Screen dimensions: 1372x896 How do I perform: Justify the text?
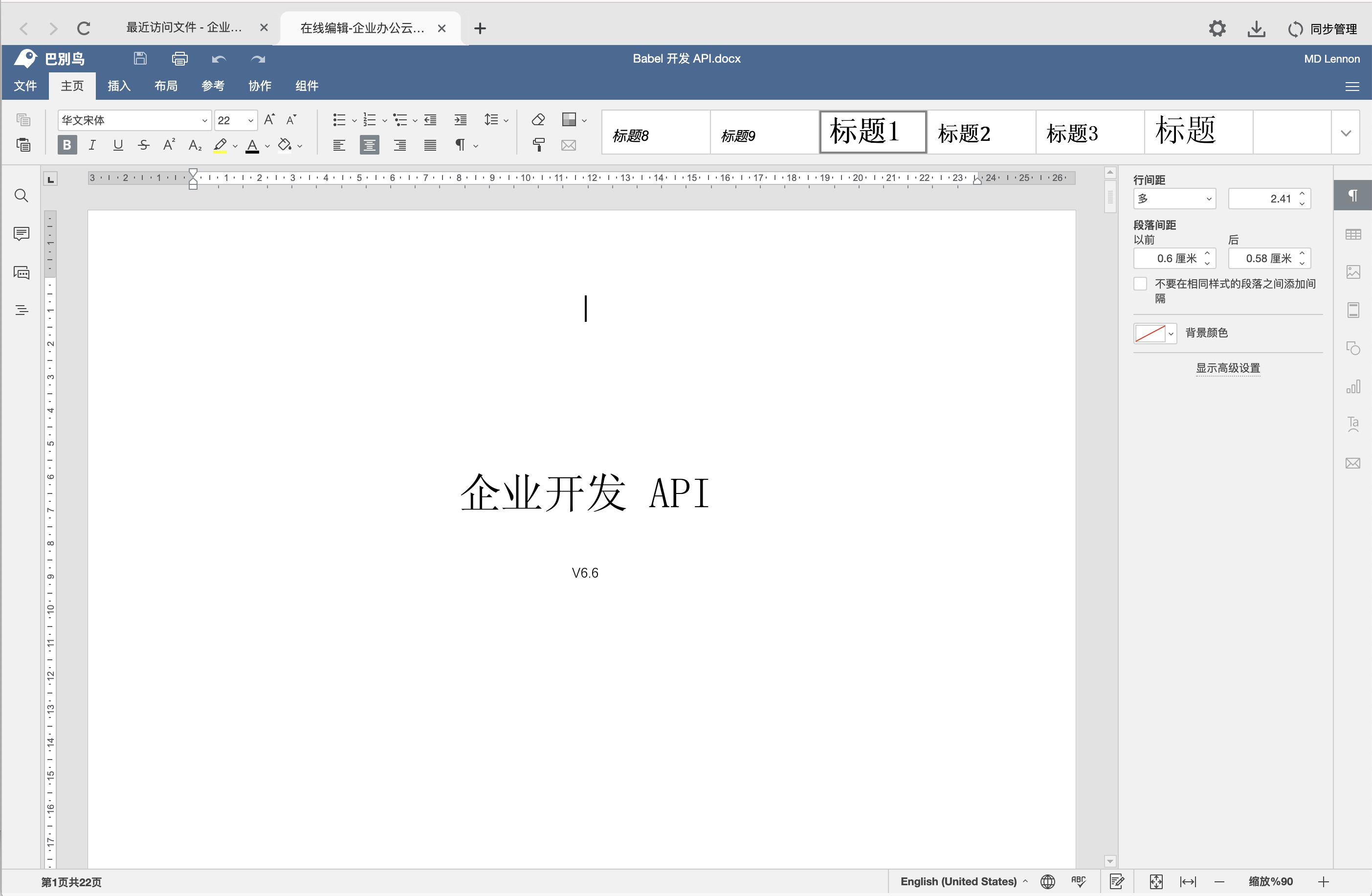tap(430, 145)
